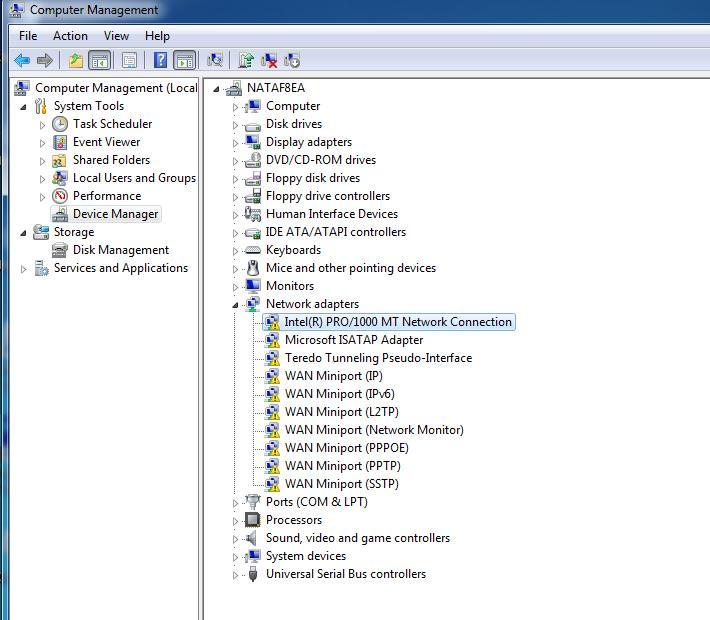
Task: Open the File menu
Action: click(x=28, y=36)
